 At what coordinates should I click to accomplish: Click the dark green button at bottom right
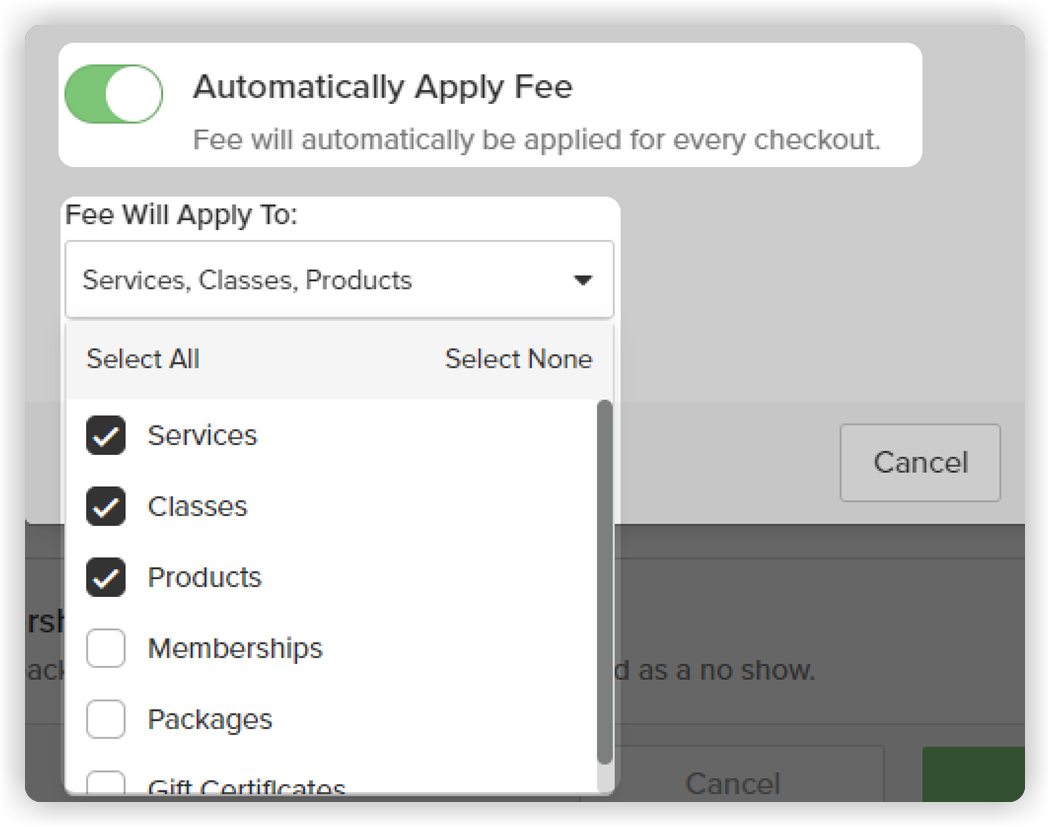(973, 775)
